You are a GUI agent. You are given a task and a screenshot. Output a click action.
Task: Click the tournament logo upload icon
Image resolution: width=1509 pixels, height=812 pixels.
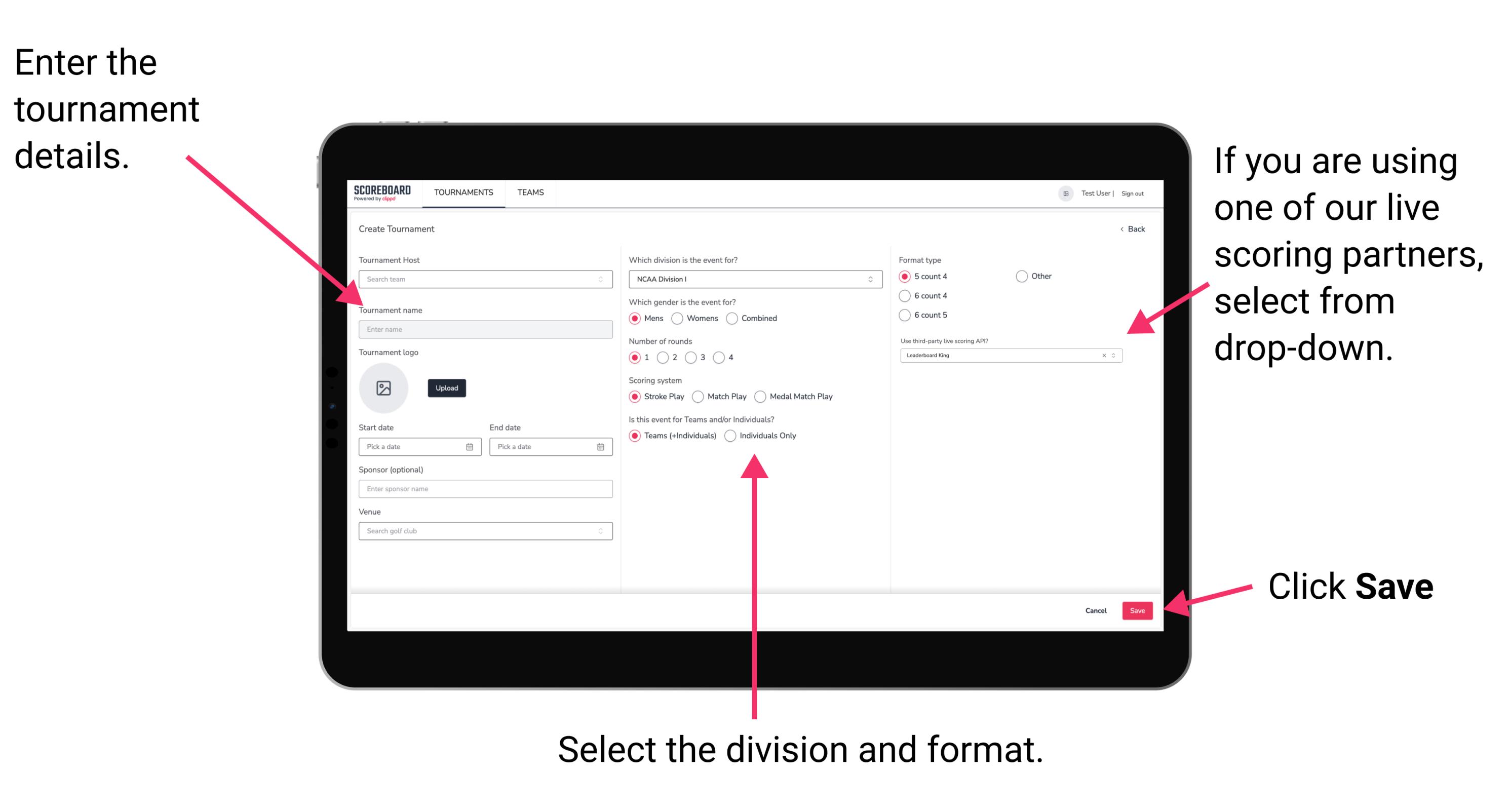[x=383, y=387]
